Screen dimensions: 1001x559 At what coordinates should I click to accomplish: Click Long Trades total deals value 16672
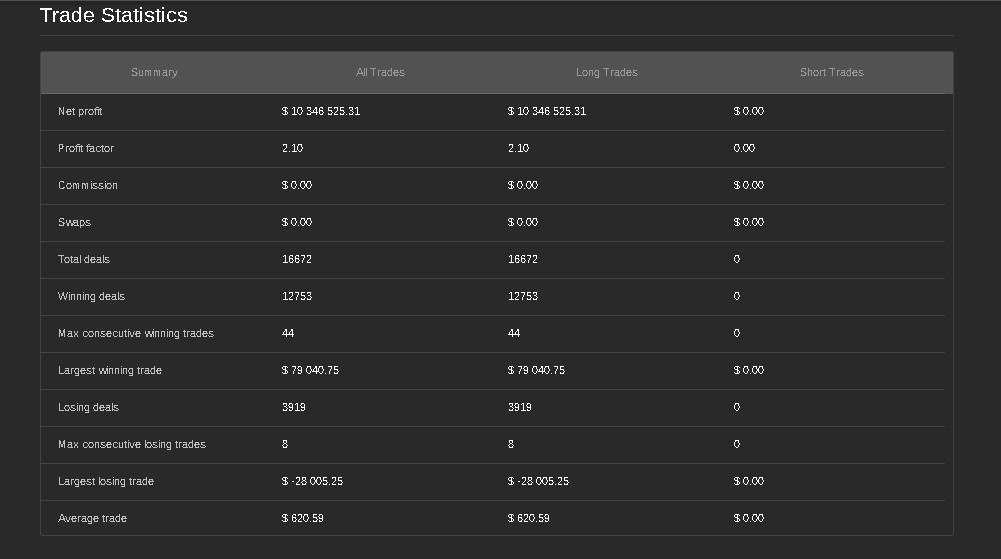[x=523, y=259]
